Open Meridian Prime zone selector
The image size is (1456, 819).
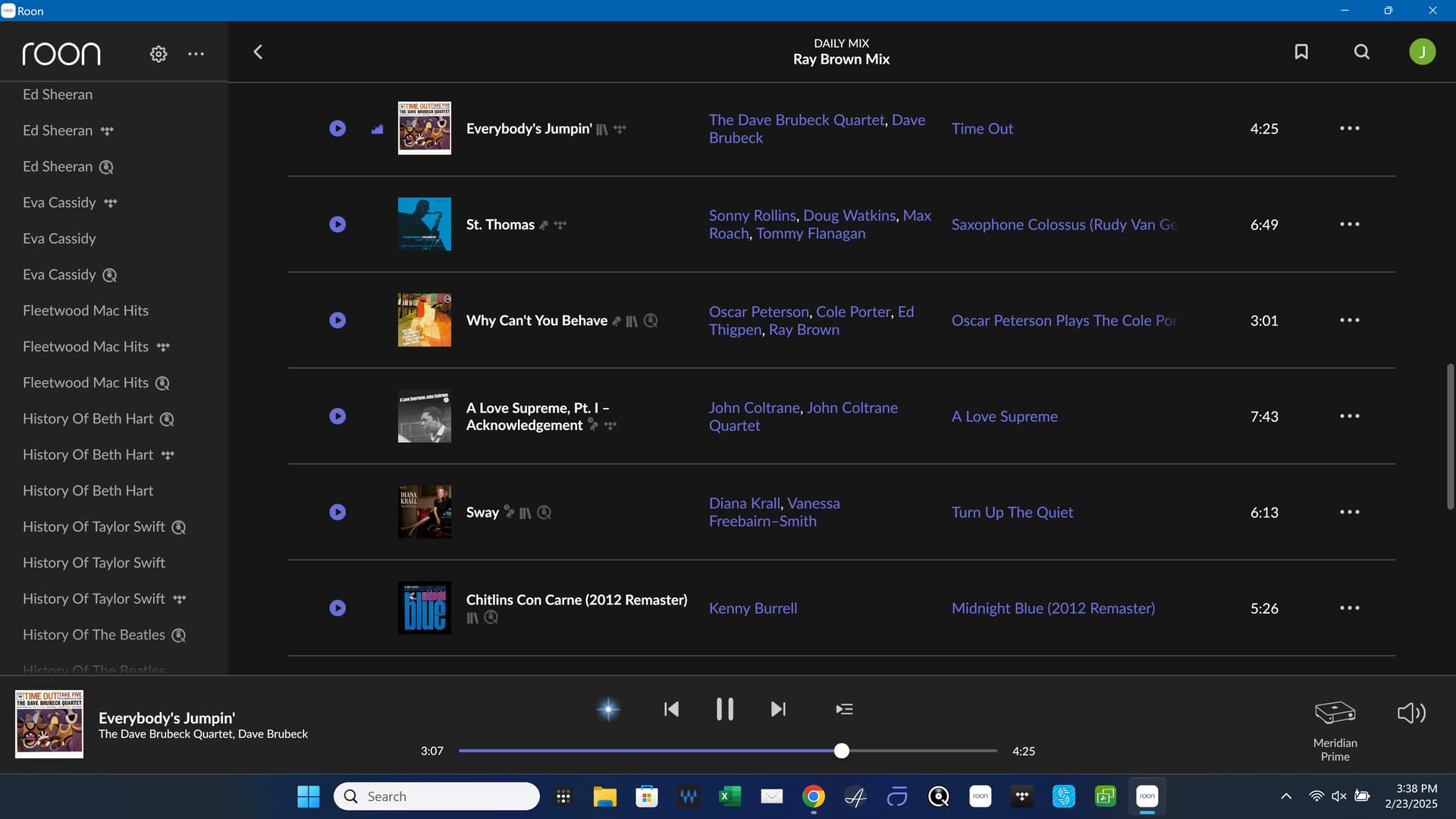(x=1335, y=730)
